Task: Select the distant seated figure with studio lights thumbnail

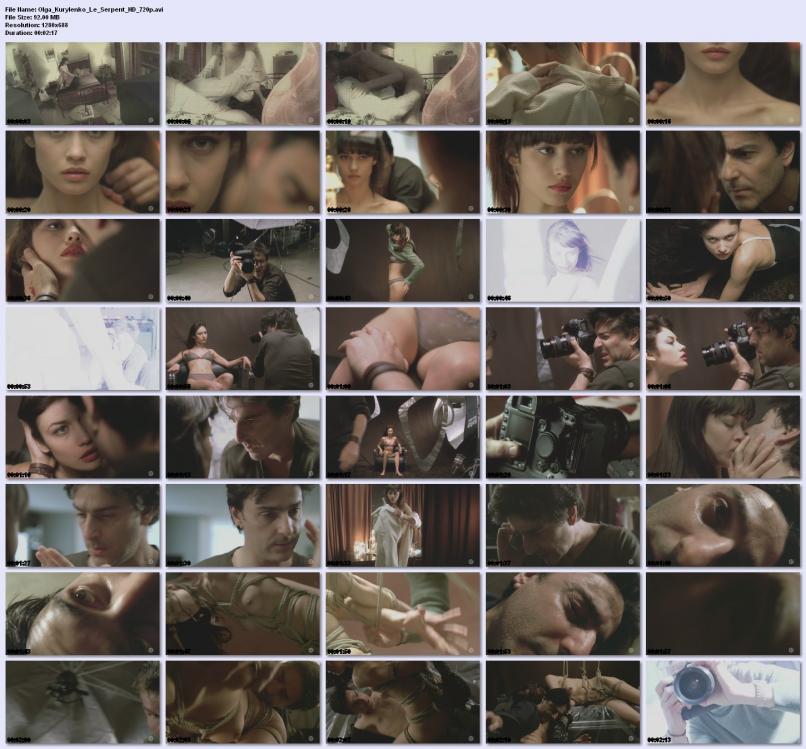Action: [x=403, y=437]
